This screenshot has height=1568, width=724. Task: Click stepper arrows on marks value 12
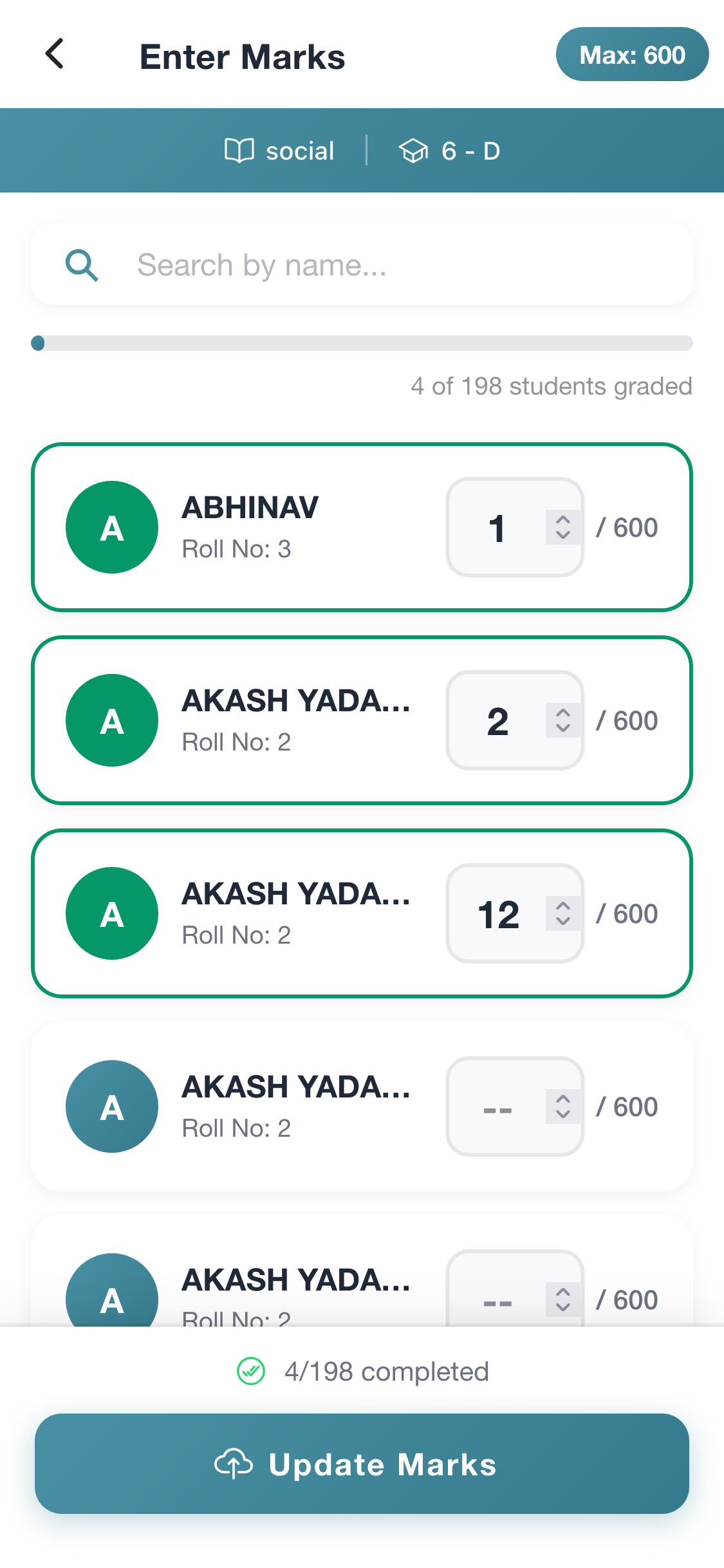click(x=562, y=913)
